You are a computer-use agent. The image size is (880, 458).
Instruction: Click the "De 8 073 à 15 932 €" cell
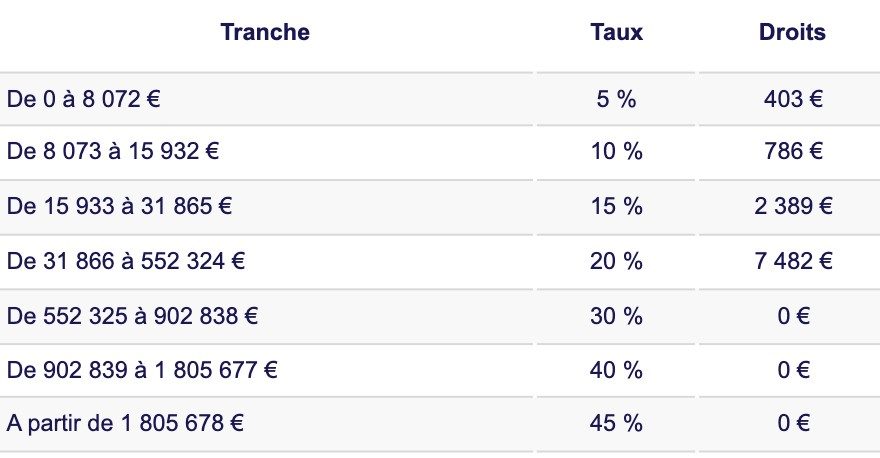[x=113, y=152]
